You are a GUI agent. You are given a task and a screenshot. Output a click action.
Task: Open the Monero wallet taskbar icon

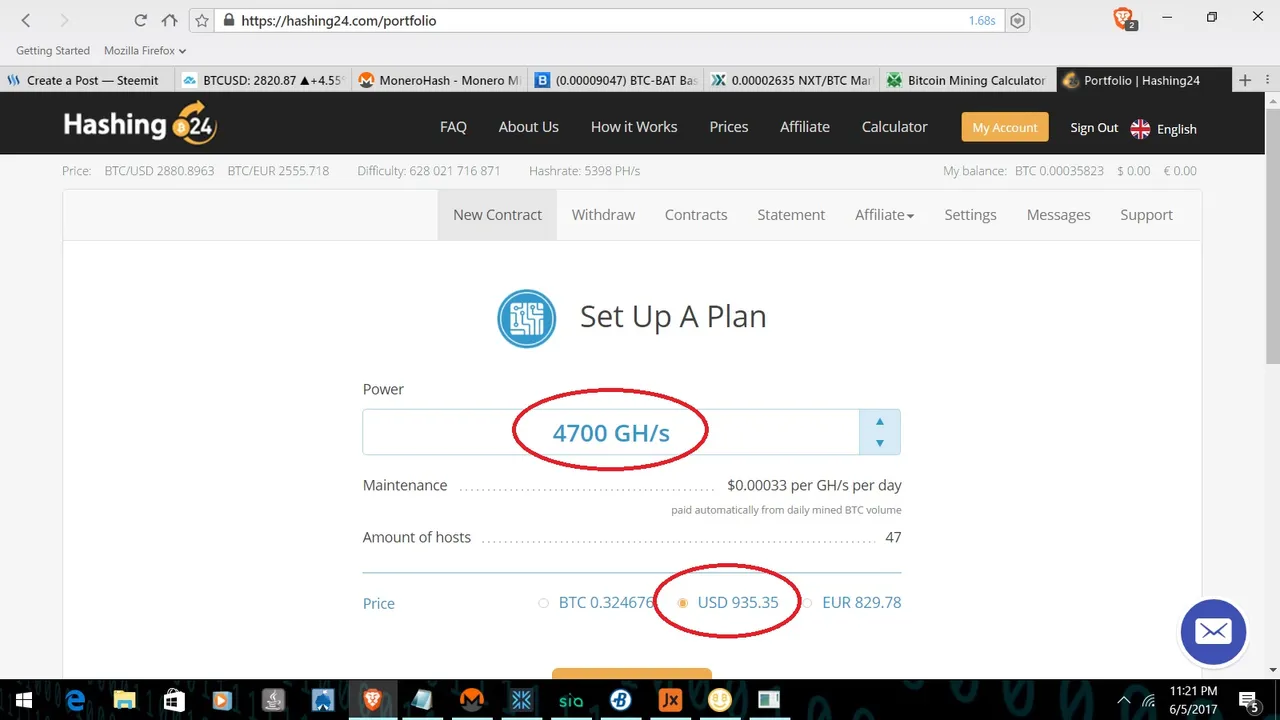[x=471, y=700]
